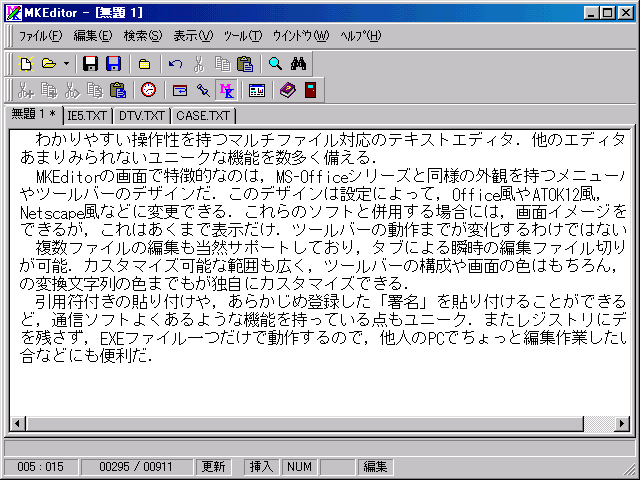This screenshot has height=480, width=640.
Task: Paste using the top toolbar clipboard icon
Action: [x=245, y=64]
